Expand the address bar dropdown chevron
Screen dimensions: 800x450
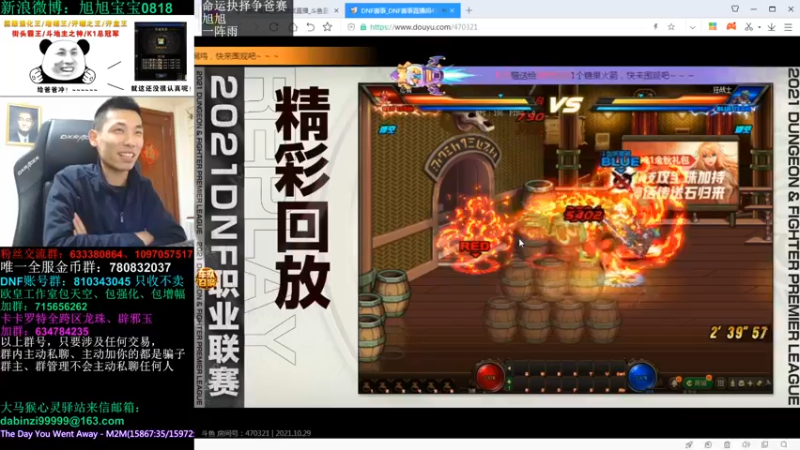coord(692,28)
